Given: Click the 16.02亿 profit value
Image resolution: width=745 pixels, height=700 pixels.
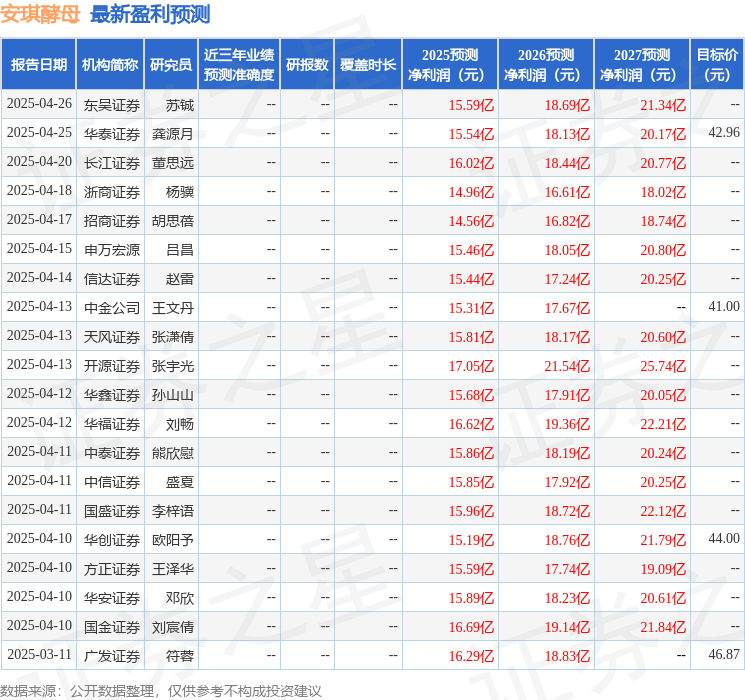Looking at the screenshot, I should 471,163.
